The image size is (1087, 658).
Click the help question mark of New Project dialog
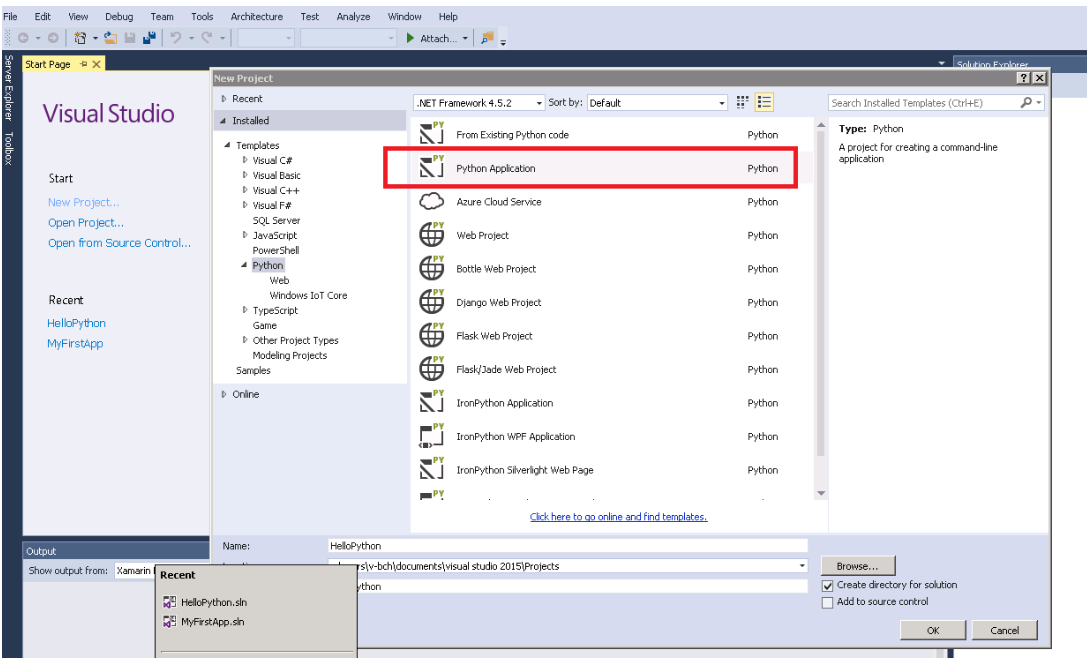coord(1023,78)
